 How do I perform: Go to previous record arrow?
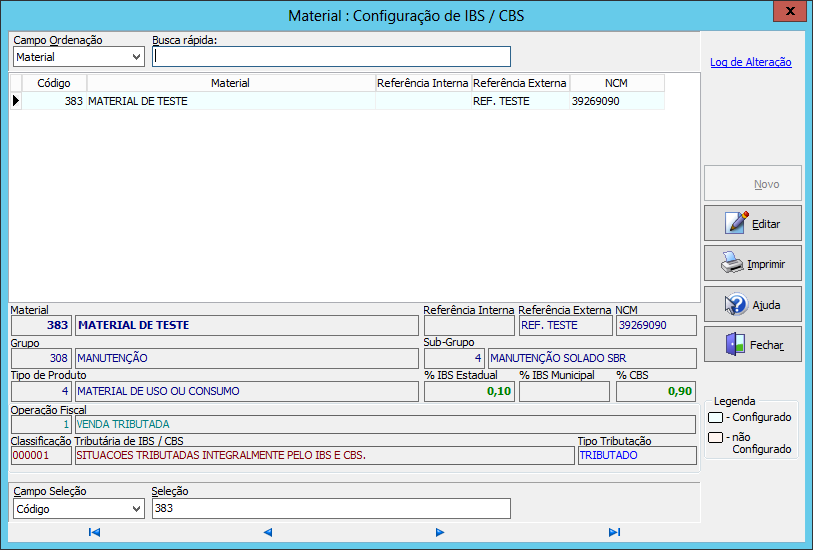(x=267, y=532)
